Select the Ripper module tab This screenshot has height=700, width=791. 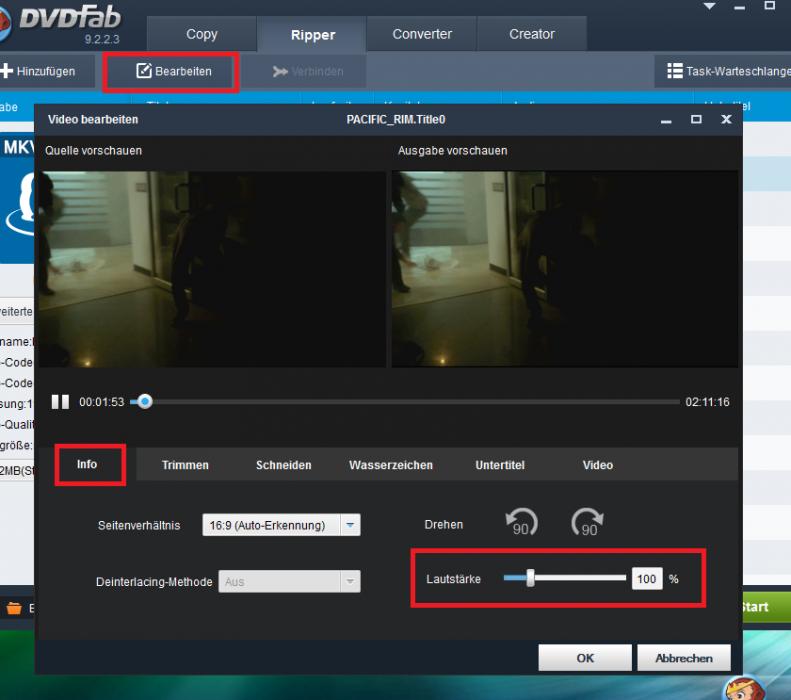click(x=313, y=35)
